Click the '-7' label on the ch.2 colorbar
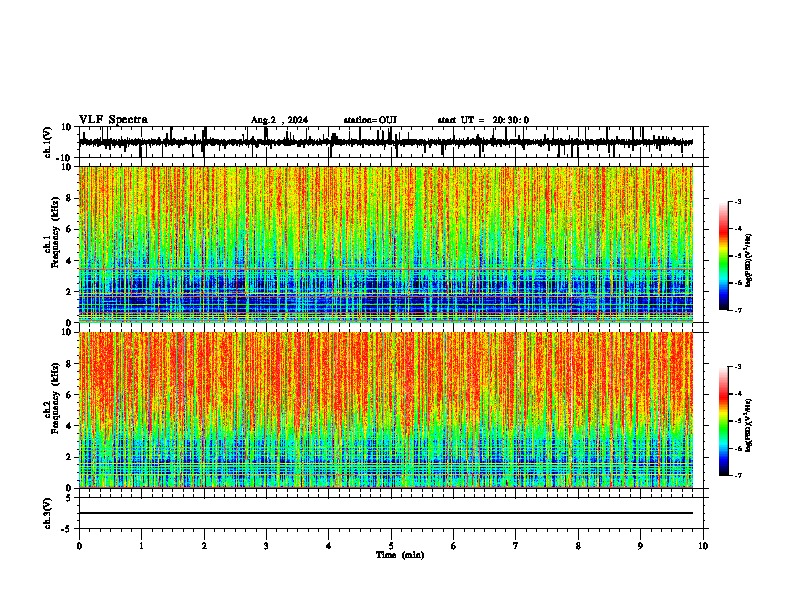The image size is (792, 612). click(737, 476)
